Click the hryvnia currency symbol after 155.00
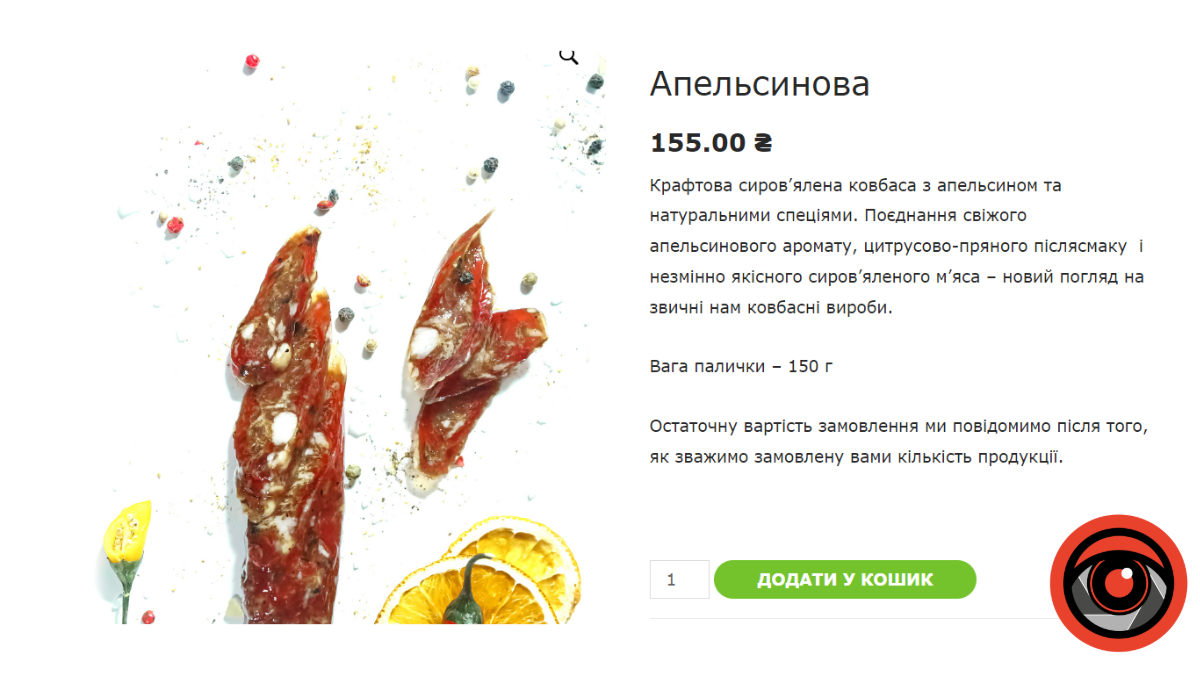Screen dimensions: 1200x675 click(x=762, y=143)
